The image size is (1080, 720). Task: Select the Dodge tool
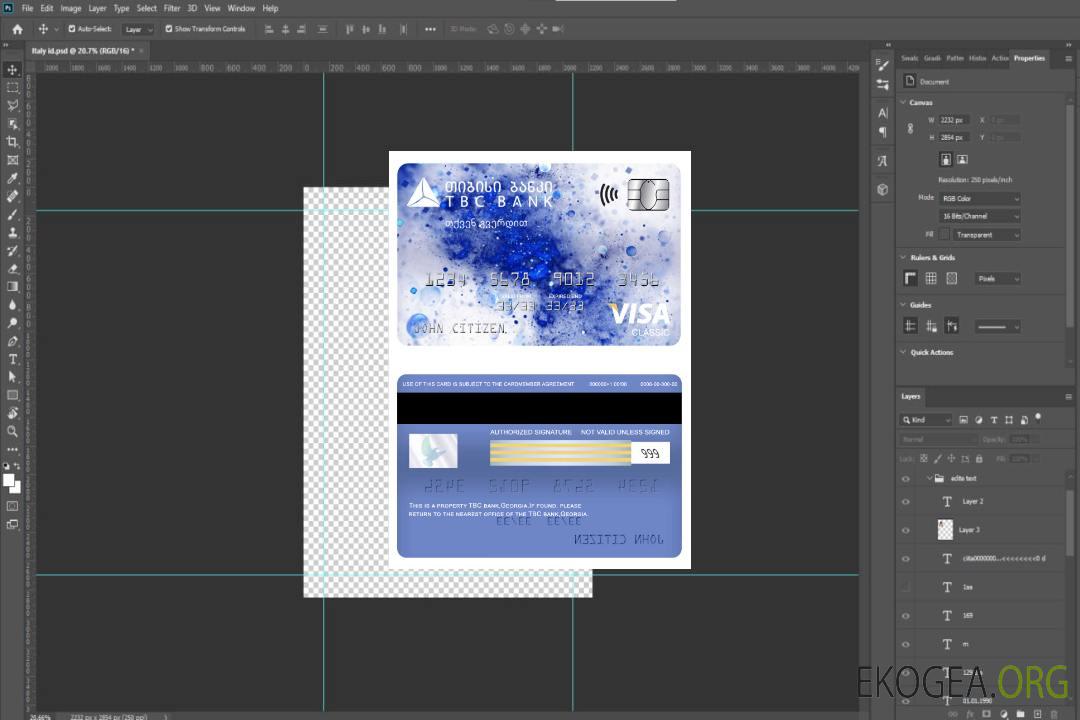12,323
